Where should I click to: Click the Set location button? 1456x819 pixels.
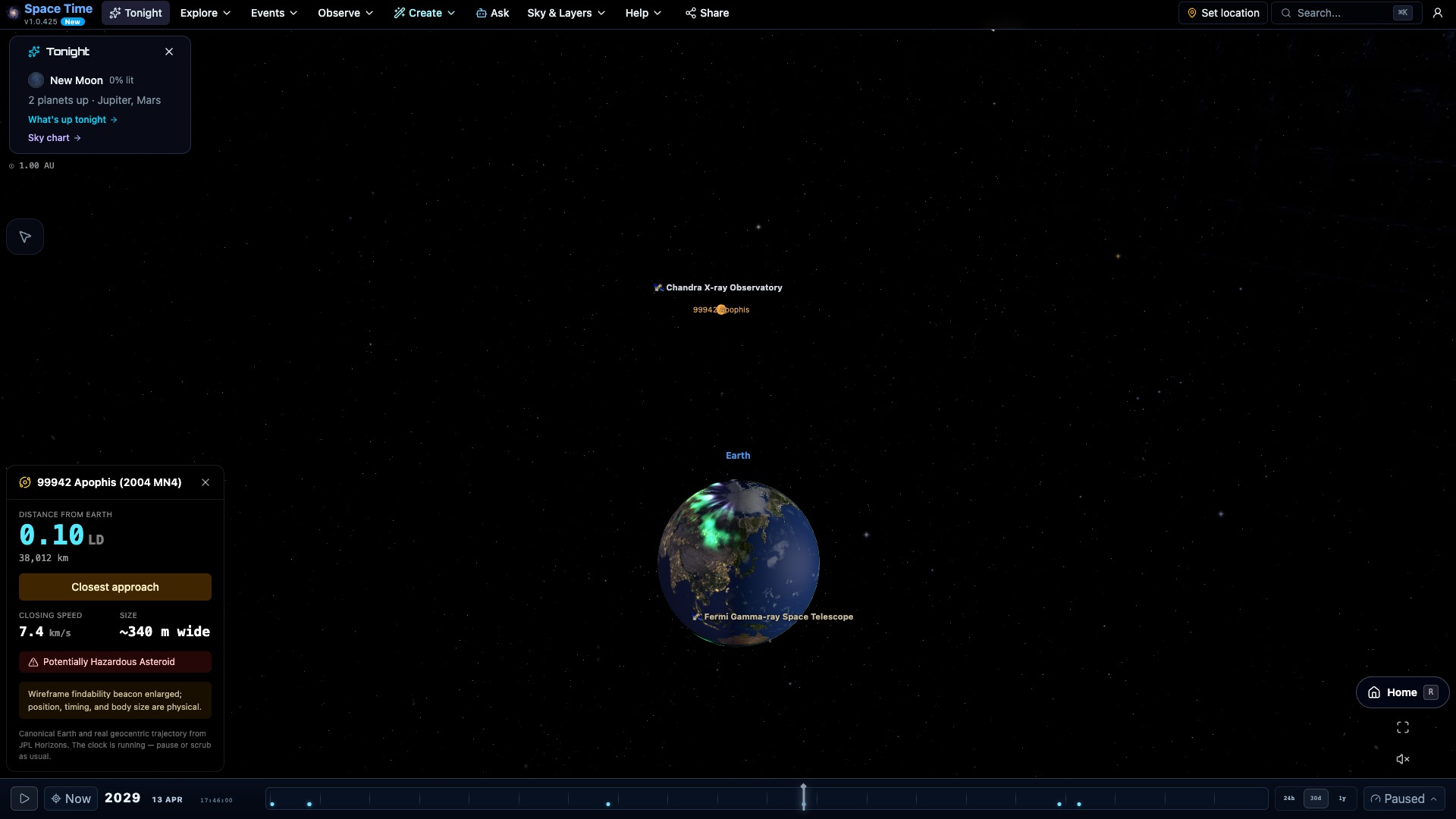pos(1222,13)
